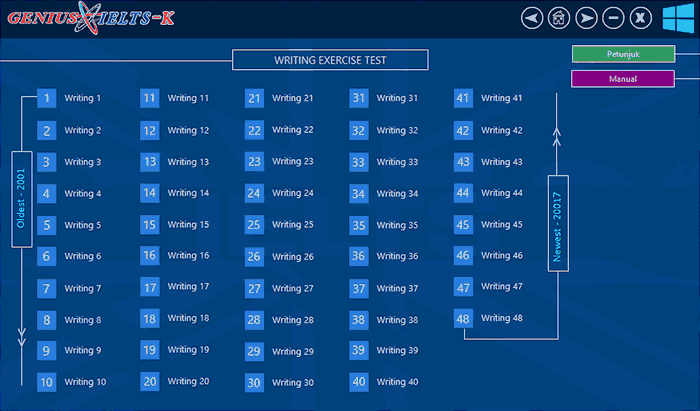Image resolution: width=700 pixels, height=411 pixels.
Task: Click the Oldest - 2001 label
Action: 21,199
